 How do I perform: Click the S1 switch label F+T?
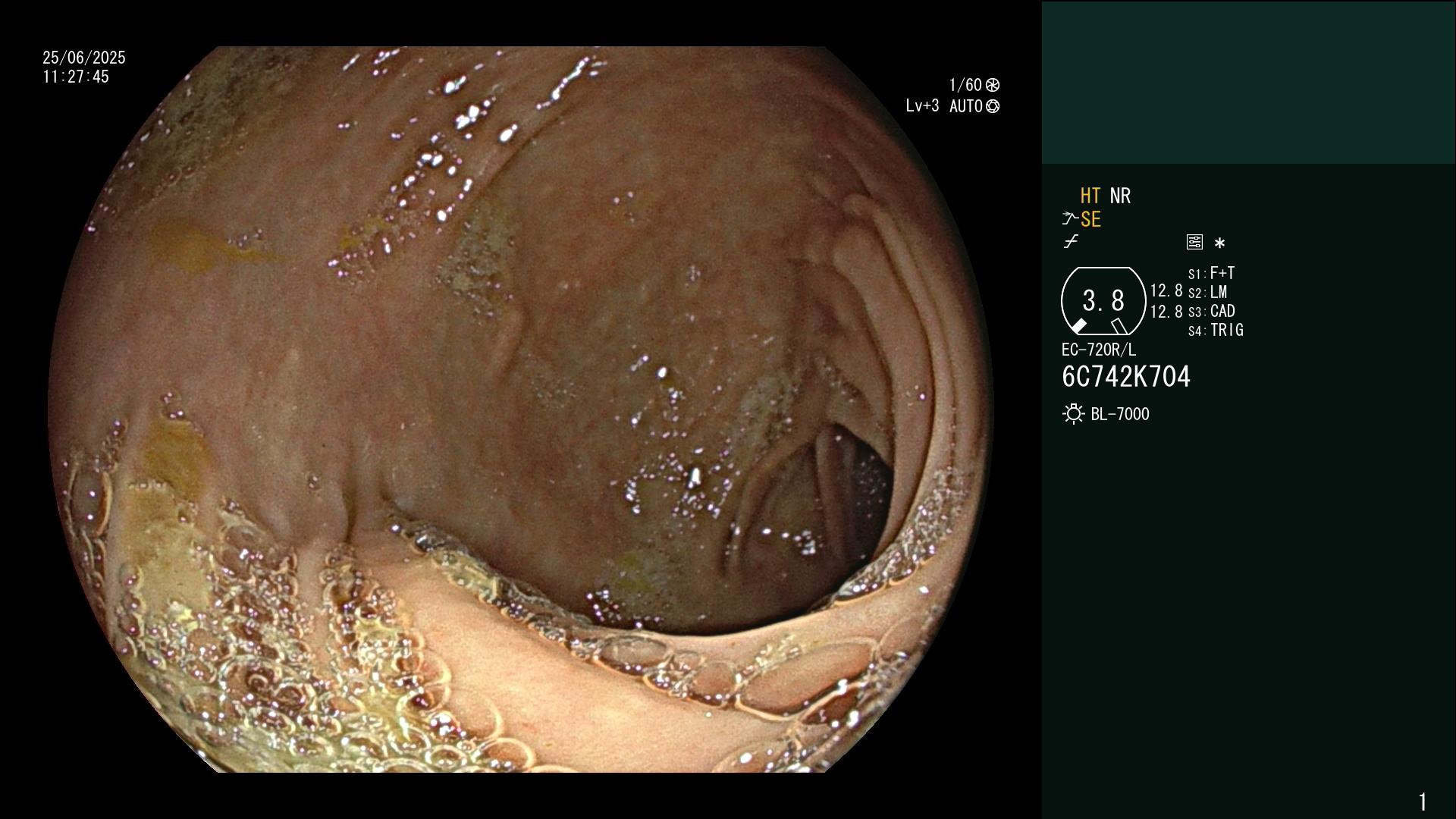[x=1222, y=273]
